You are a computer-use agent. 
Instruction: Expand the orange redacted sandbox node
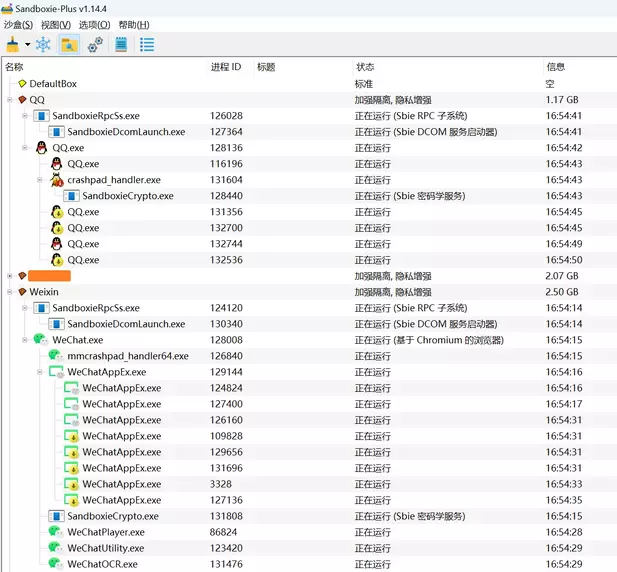click(x=10, y=276)
